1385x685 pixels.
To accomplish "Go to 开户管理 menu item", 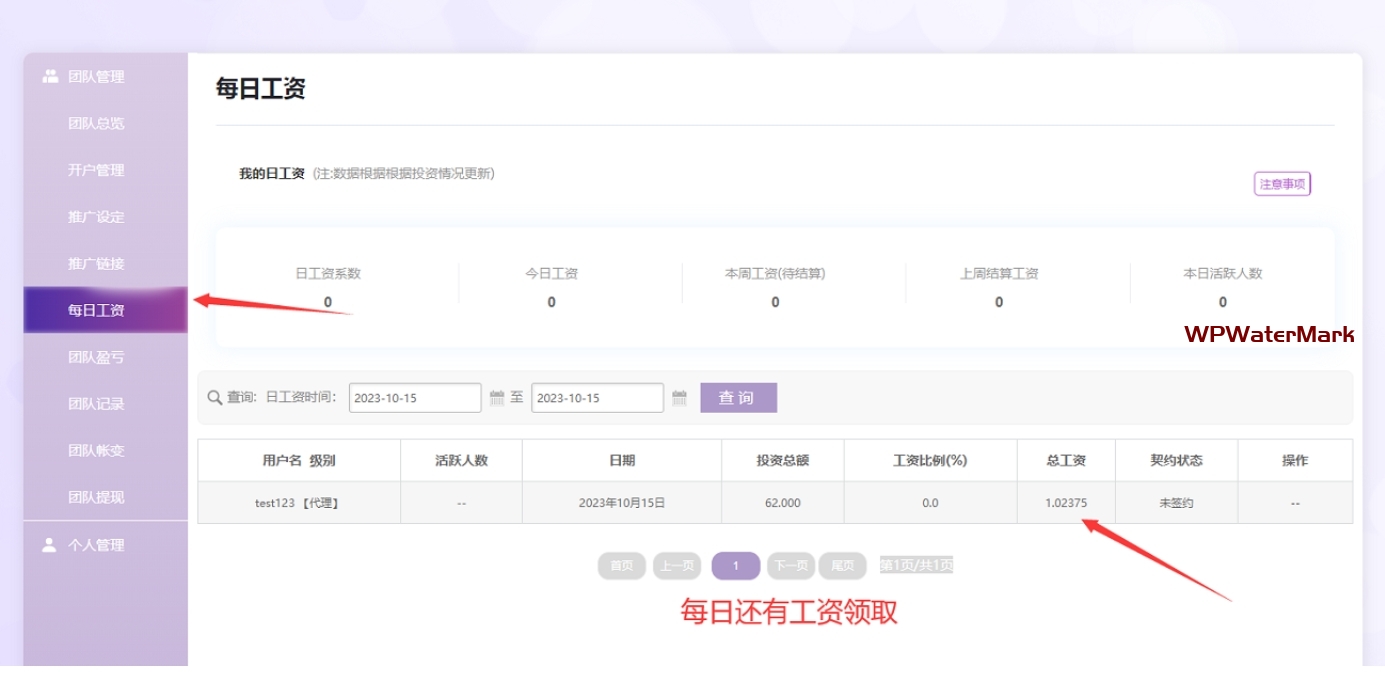I will coord(96,170).
